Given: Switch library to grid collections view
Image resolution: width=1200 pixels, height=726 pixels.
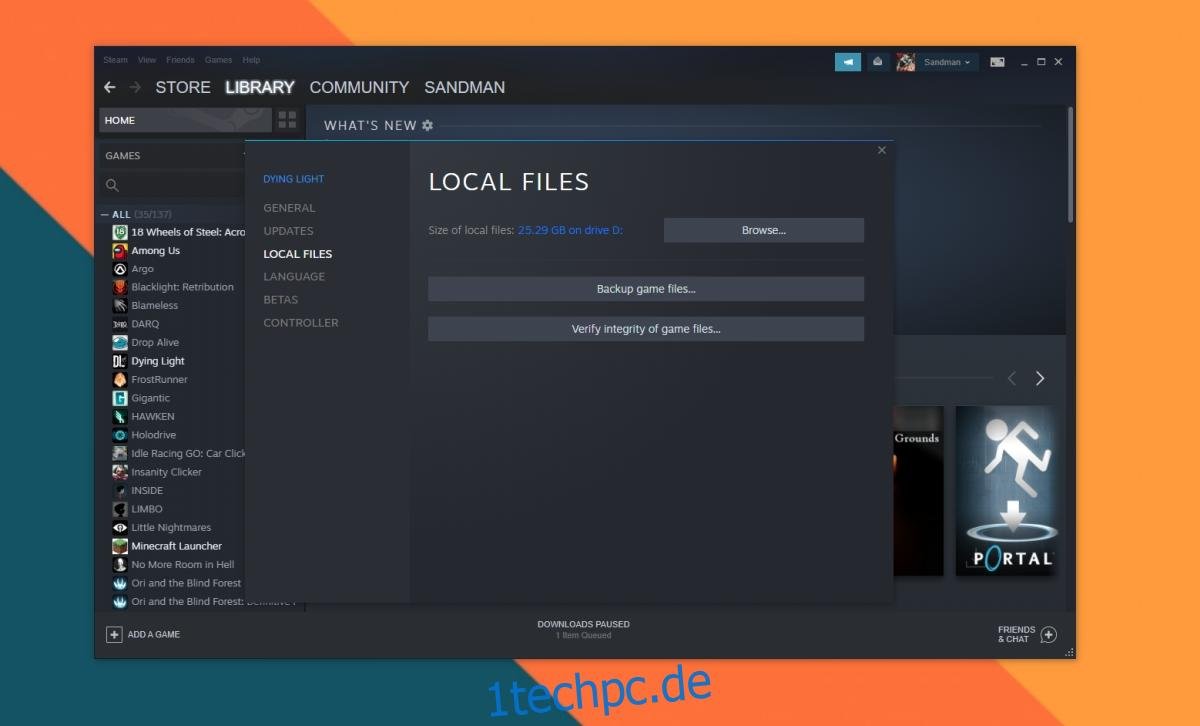Looking at the screenshot, I should 287,120.
